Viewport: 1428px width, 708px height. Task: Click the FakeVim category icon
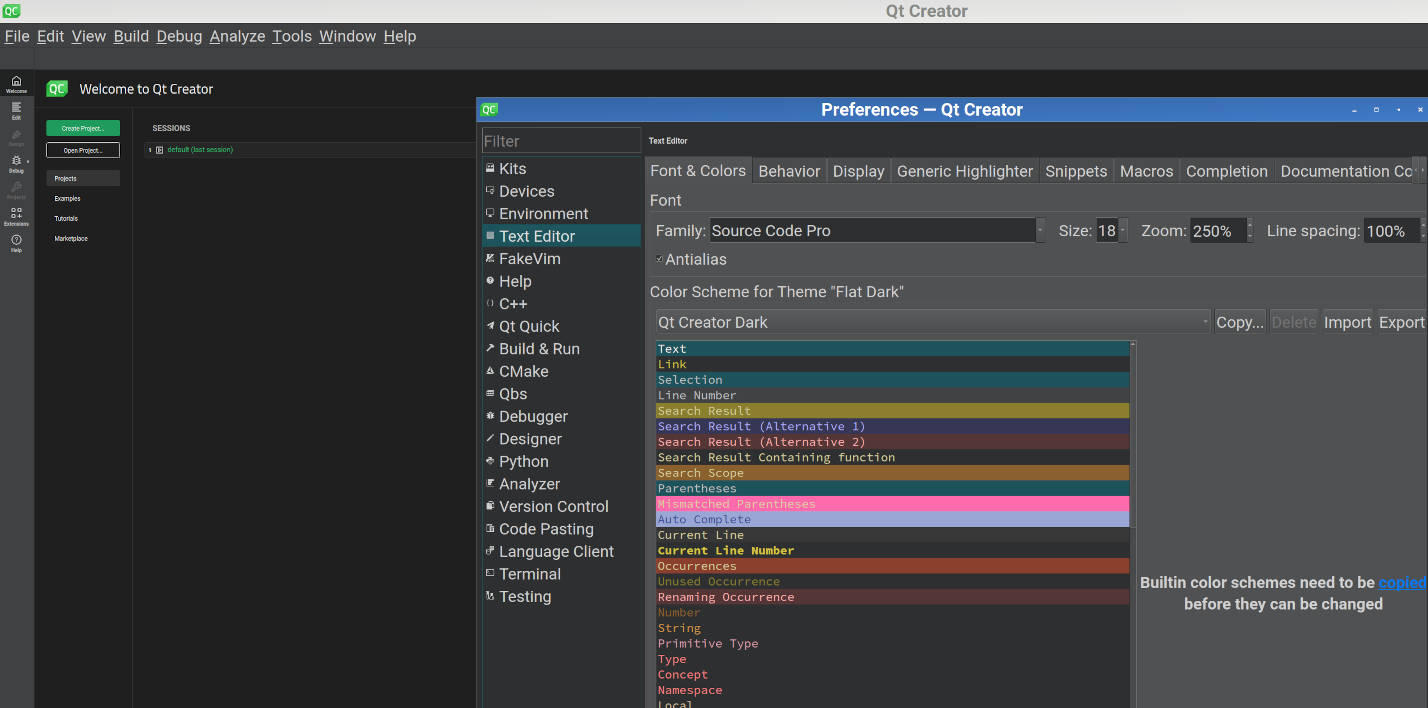490,258
